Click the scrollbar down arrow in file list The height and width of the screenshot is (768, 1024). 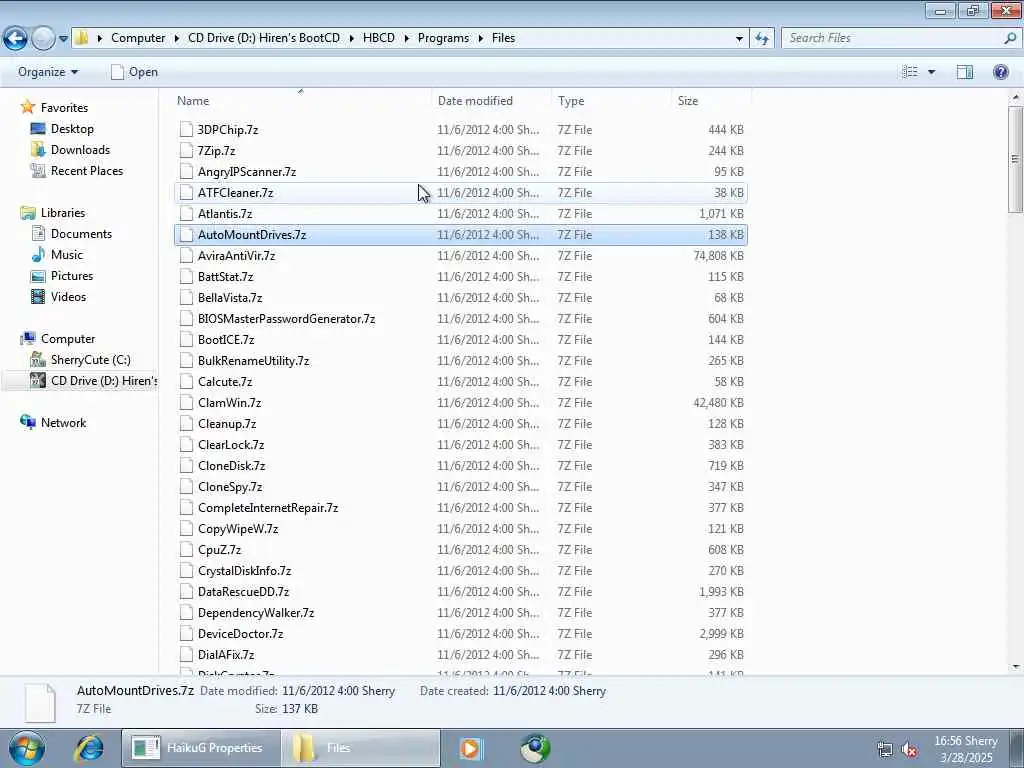tap(1016, 667)
